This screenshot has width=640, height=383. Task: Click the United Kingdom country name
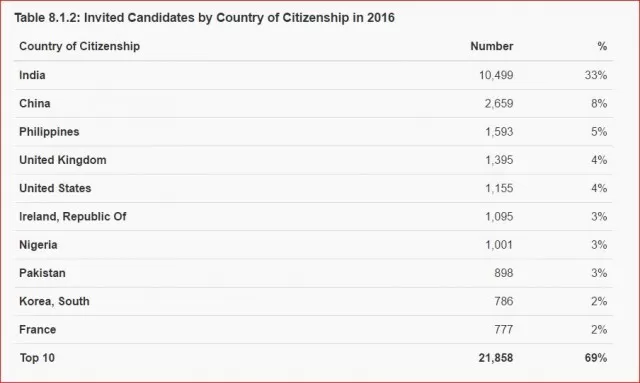click(62, 160)
